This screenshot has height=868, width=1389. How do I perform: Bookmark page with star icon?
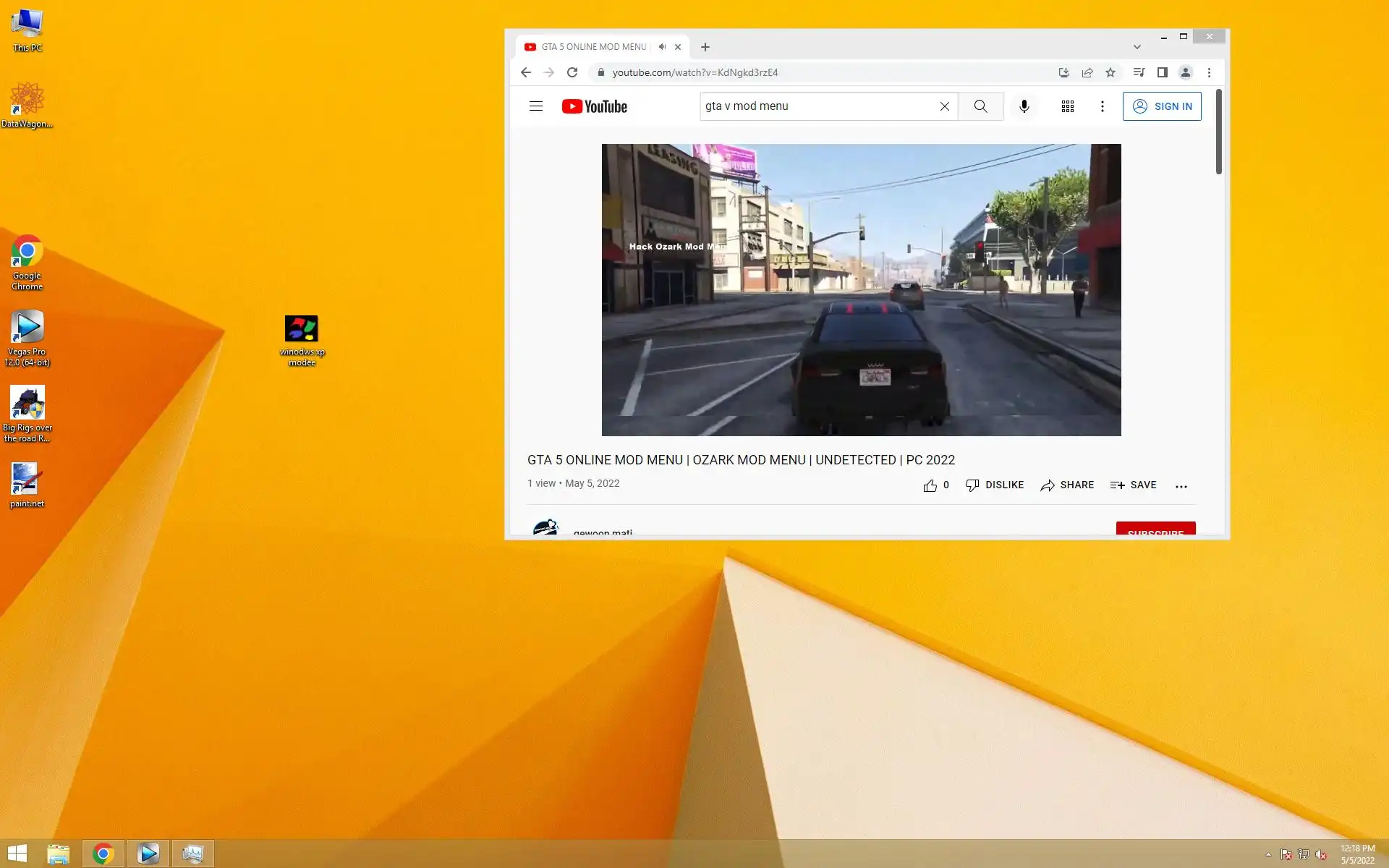pos(1110,72)
